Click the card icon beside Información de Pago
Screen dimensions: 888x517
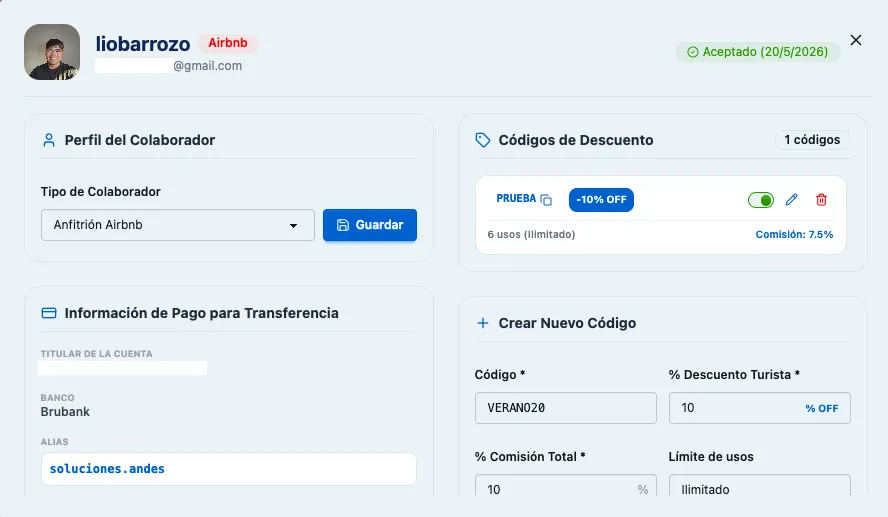coord(49,313)
